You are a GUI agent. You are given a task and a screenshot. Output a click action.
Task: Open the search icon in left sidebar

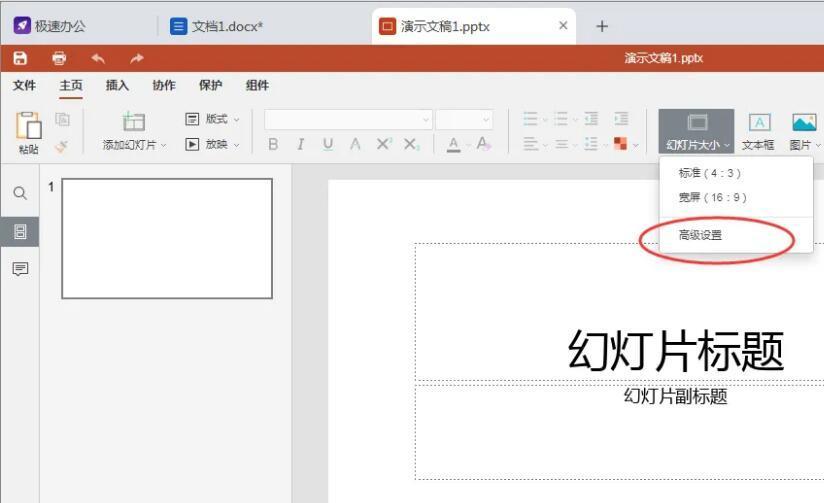point(20,193)
